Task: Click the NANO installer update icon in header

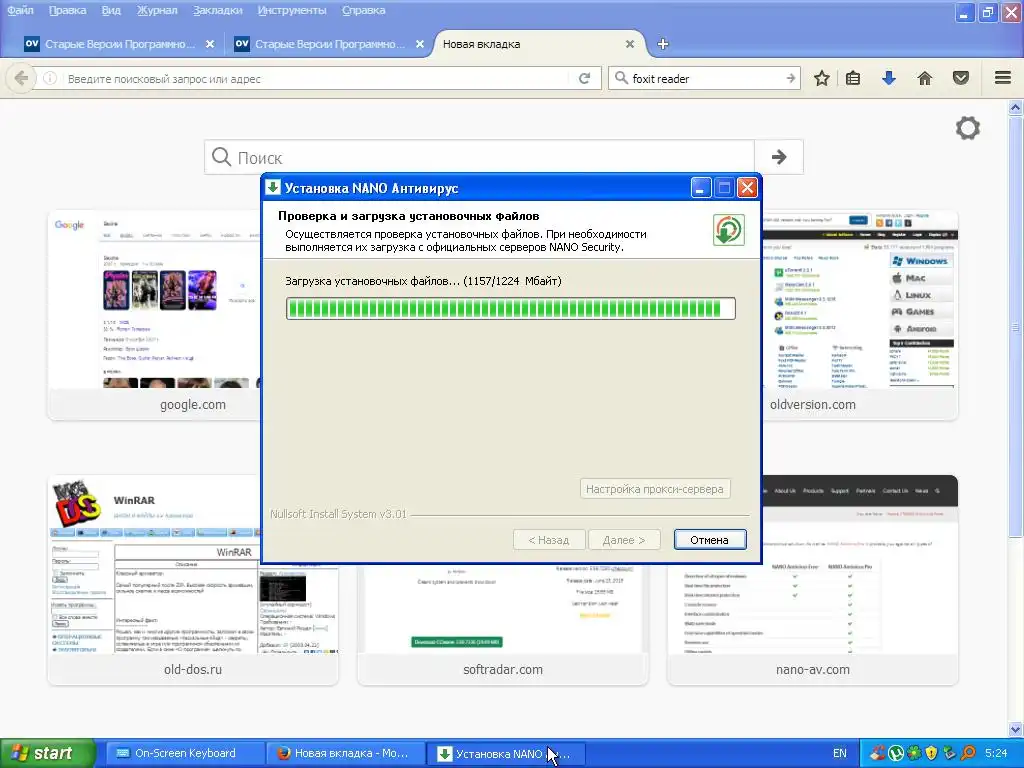Action: click(x=729, y=230)
